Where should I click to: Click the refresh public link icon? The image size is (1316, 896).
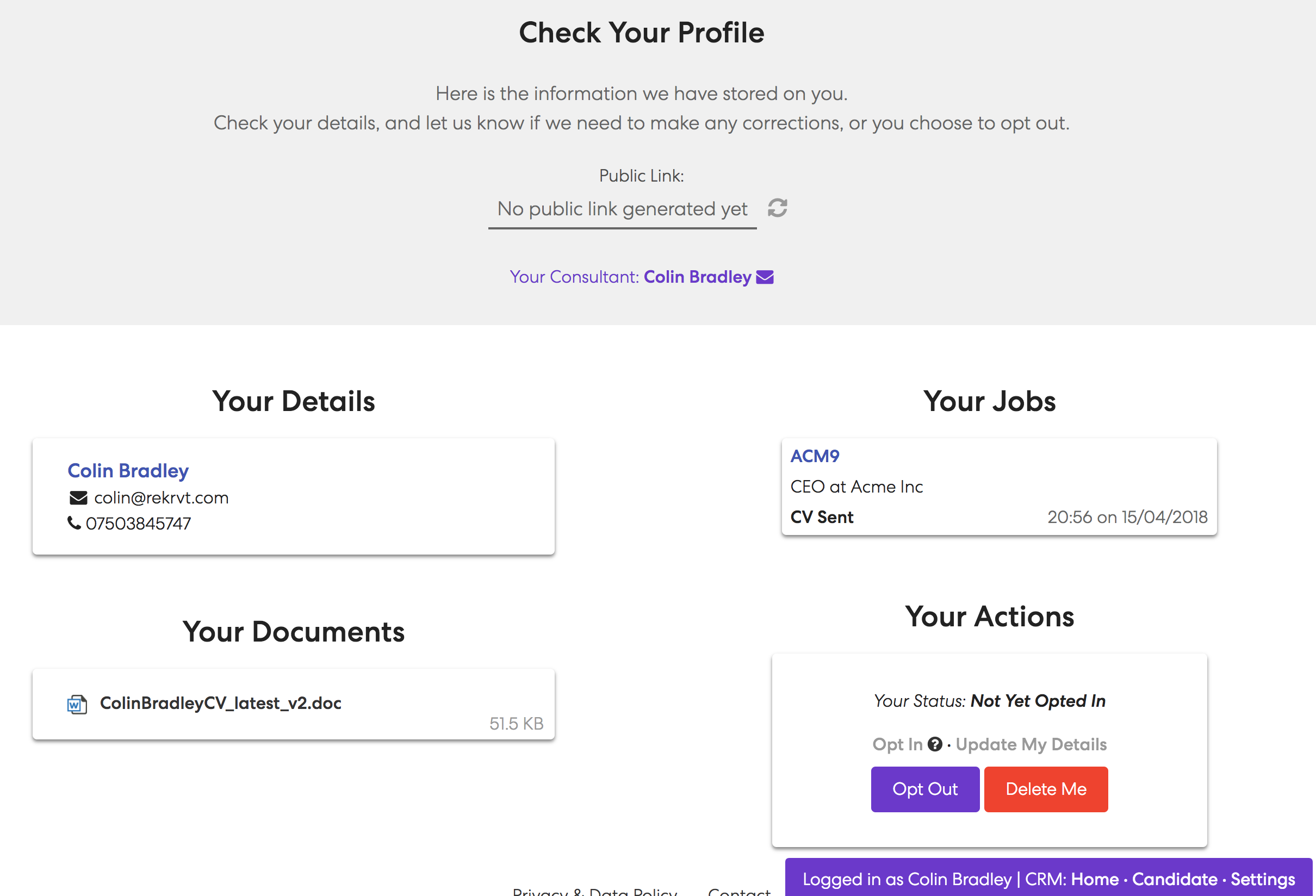click(x=778, y=208)
